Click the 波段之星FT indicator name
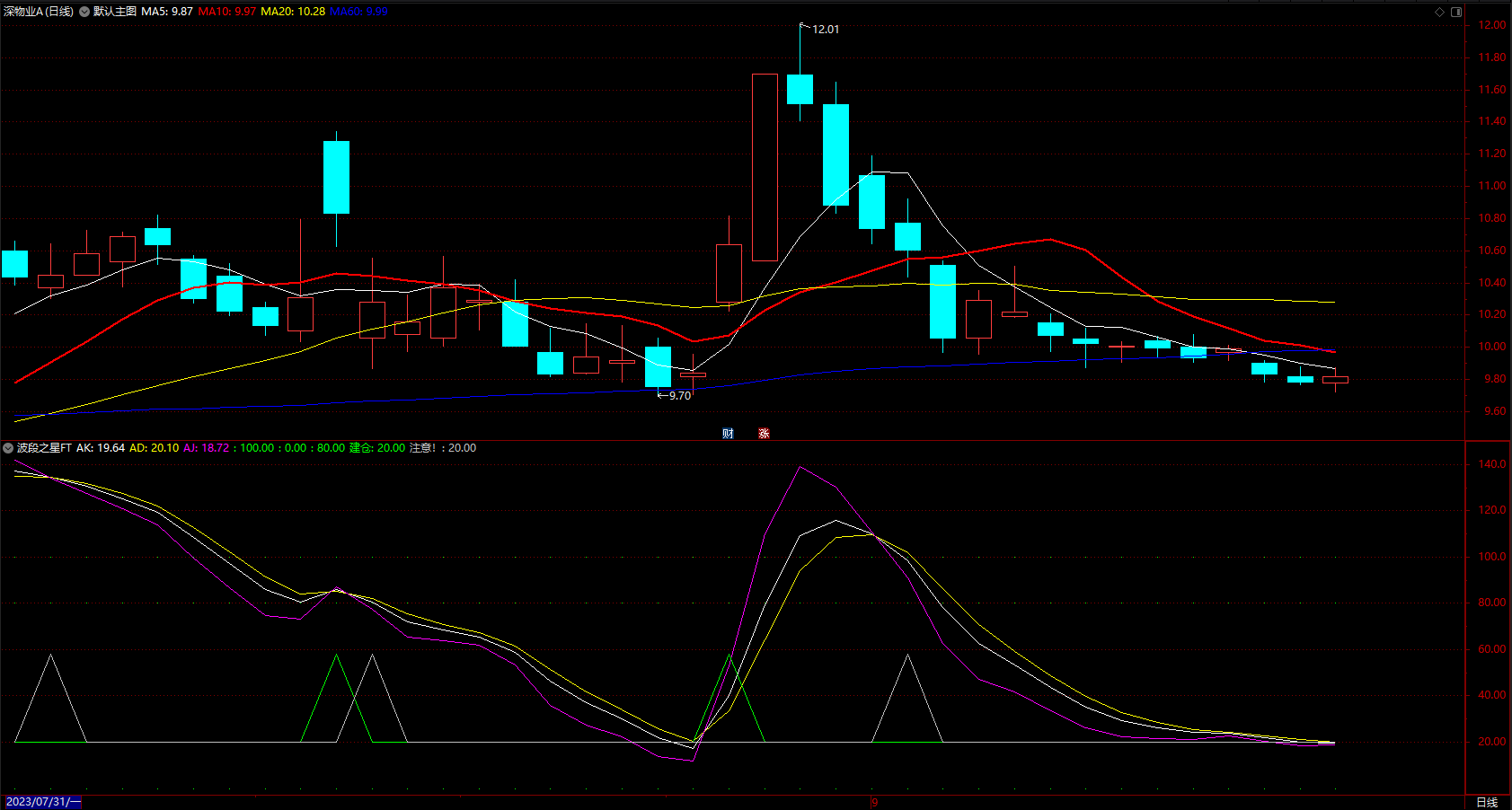 coord(44,448)
